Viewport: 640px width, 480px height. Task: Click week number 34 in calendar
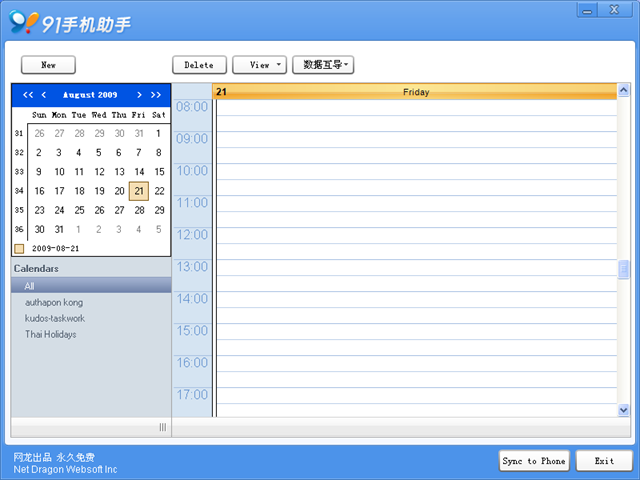coord(19,191)
